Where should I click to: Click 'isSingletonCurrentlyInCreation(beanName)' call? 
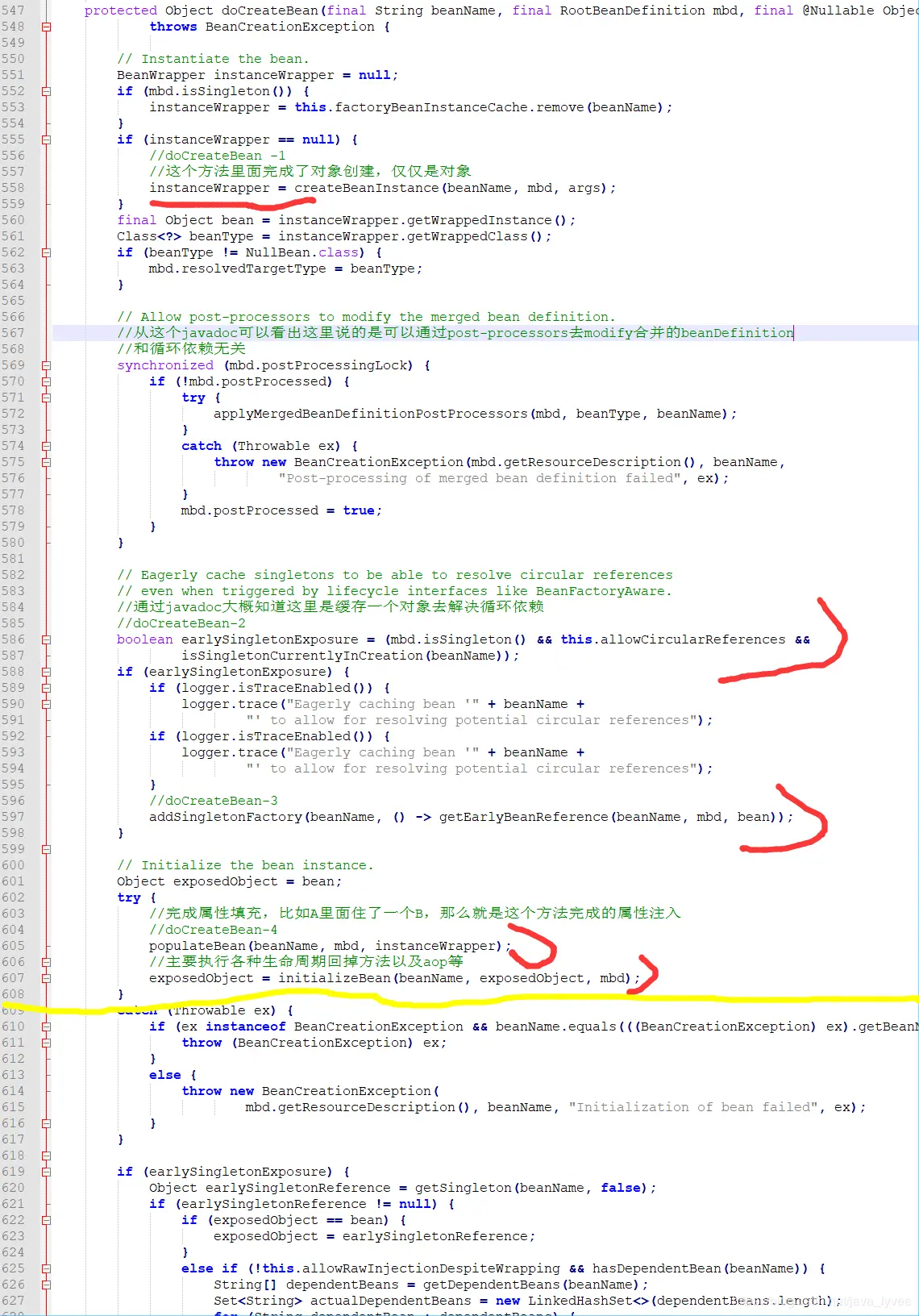pos(347,656)
